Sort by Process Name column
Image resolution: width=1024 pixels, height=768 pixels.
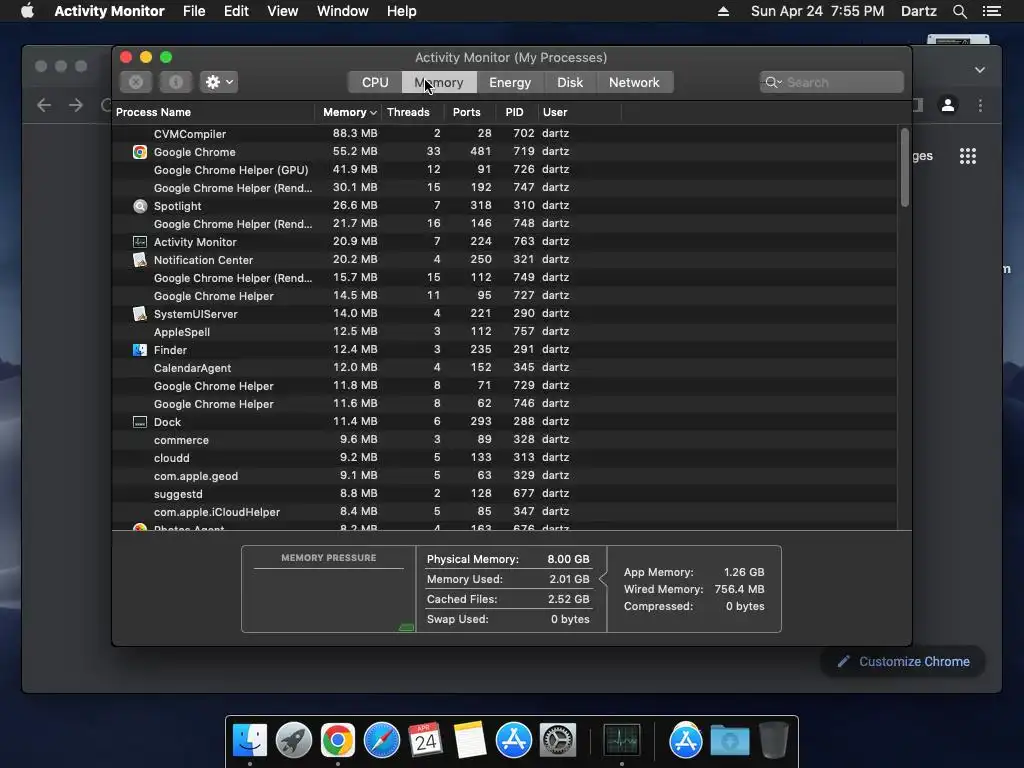click(x=213, y=112)
